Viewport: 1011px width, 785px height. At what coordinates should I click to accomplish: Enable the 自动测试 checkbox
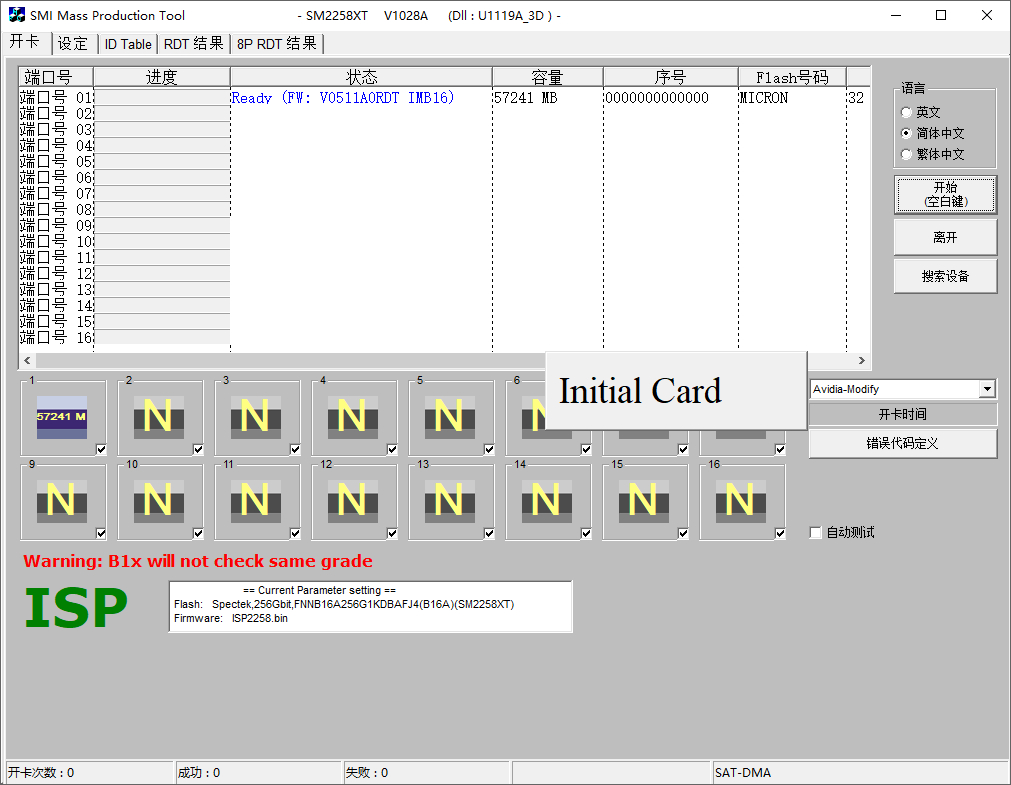click(816, 533)
